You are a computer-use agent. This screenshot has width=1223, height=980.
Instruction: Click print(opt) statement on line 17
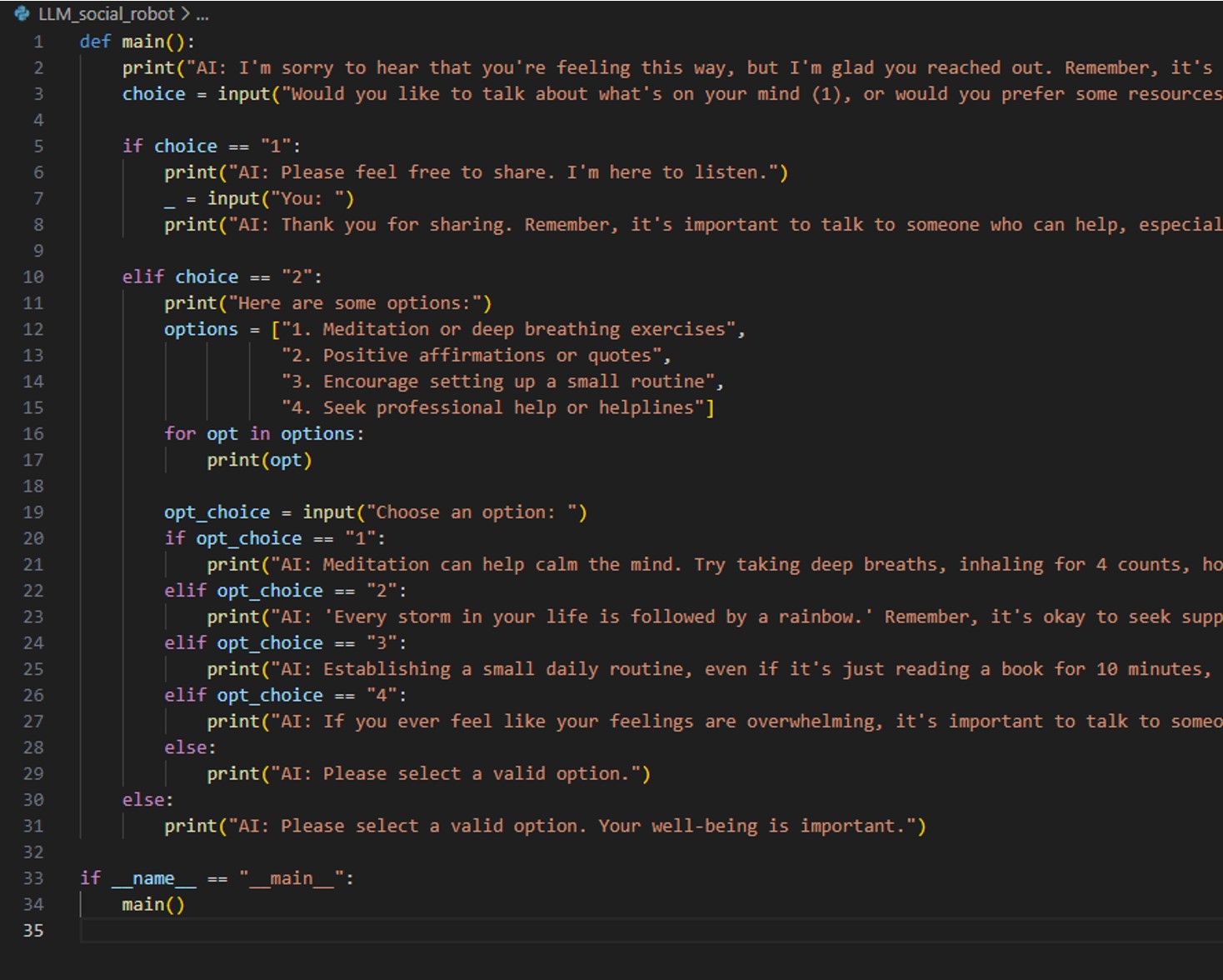(x=259, y=460)
